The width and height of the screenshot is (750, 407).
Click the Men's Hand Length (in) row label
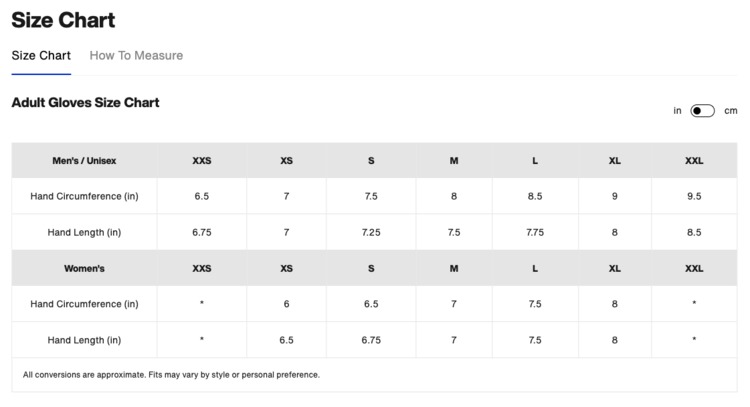(x=84, y=233)
